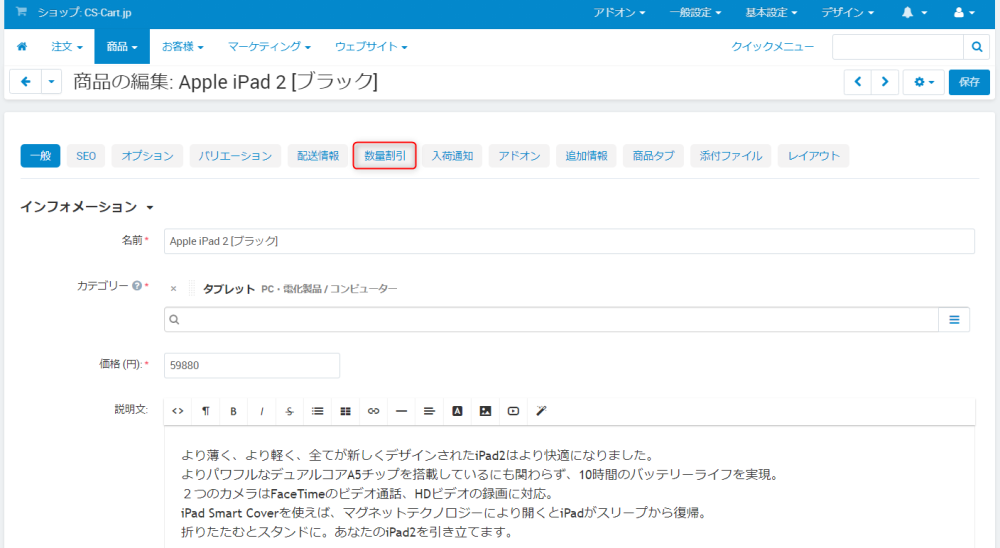Open the レイアウト tab
The image size is (1000, 548).
pos(814,156)
